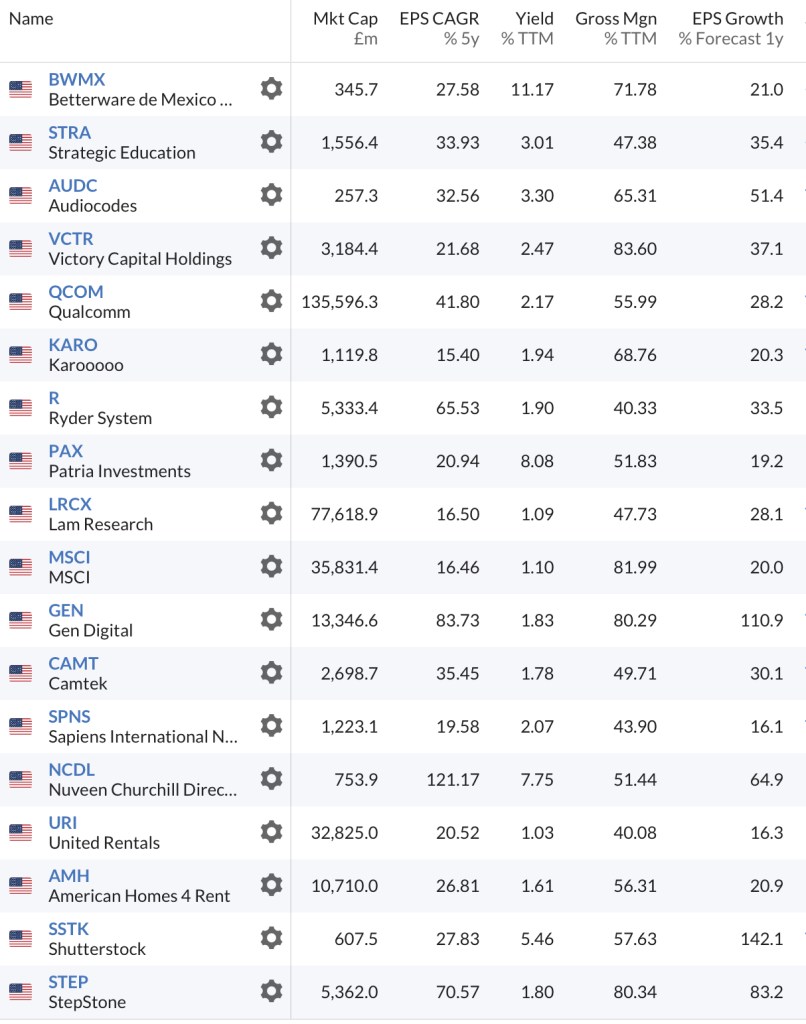Click the gear icon next to Shutterstock
806x1024 pixels.
(271, 938)
